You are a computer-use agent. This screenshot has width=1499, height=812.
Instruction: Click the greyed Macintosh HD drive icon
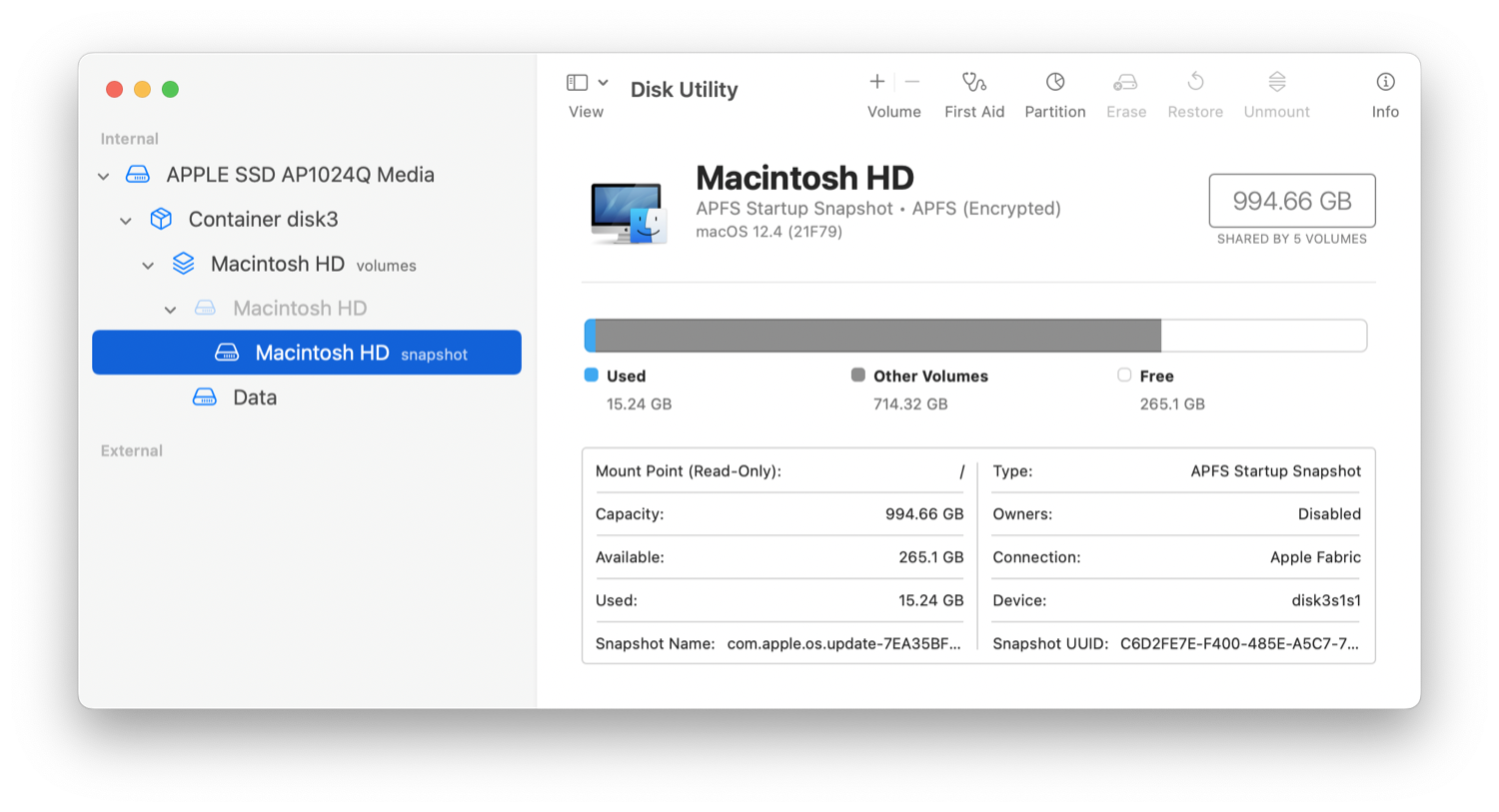click(x=205, y=308)
